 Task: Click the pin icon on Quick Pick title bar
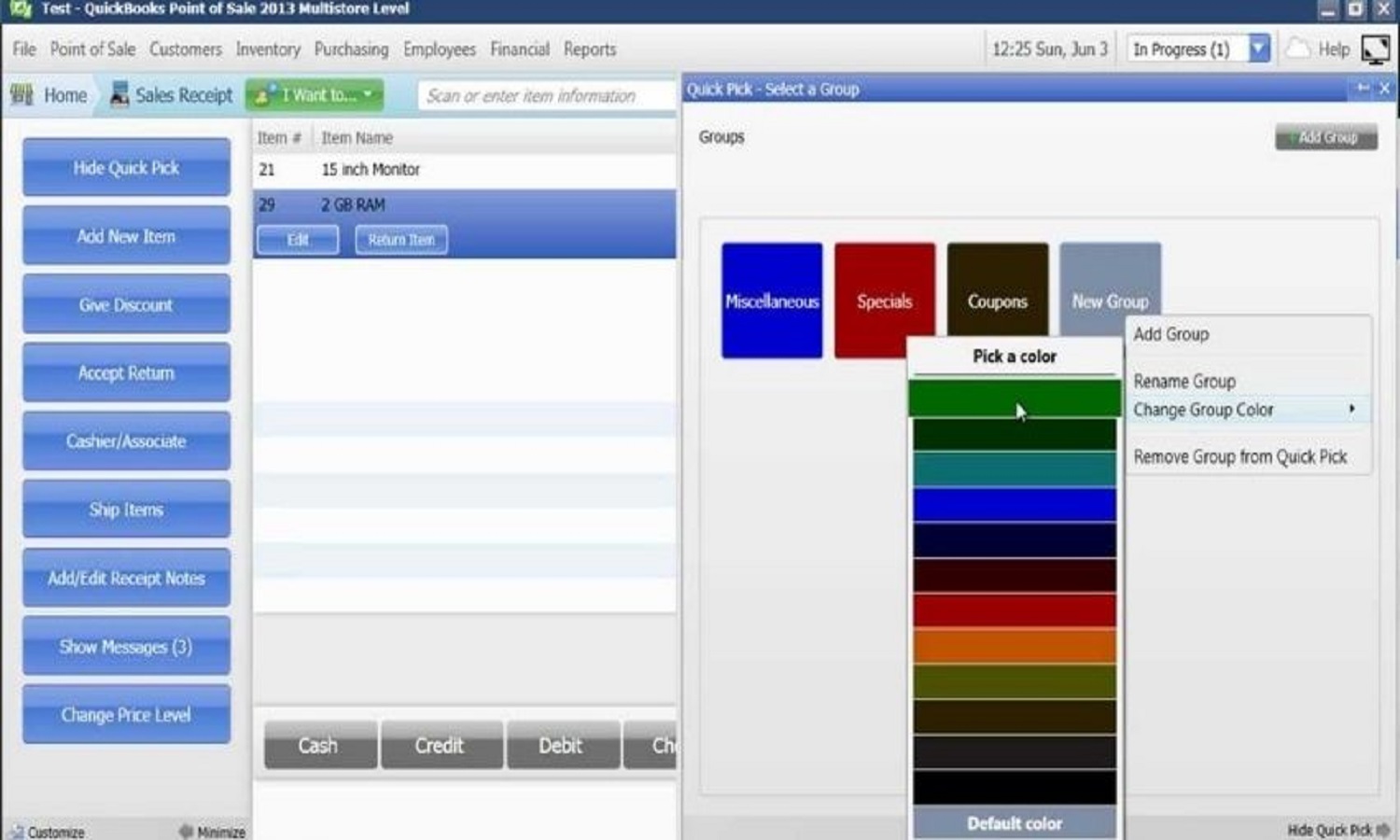1363,89
